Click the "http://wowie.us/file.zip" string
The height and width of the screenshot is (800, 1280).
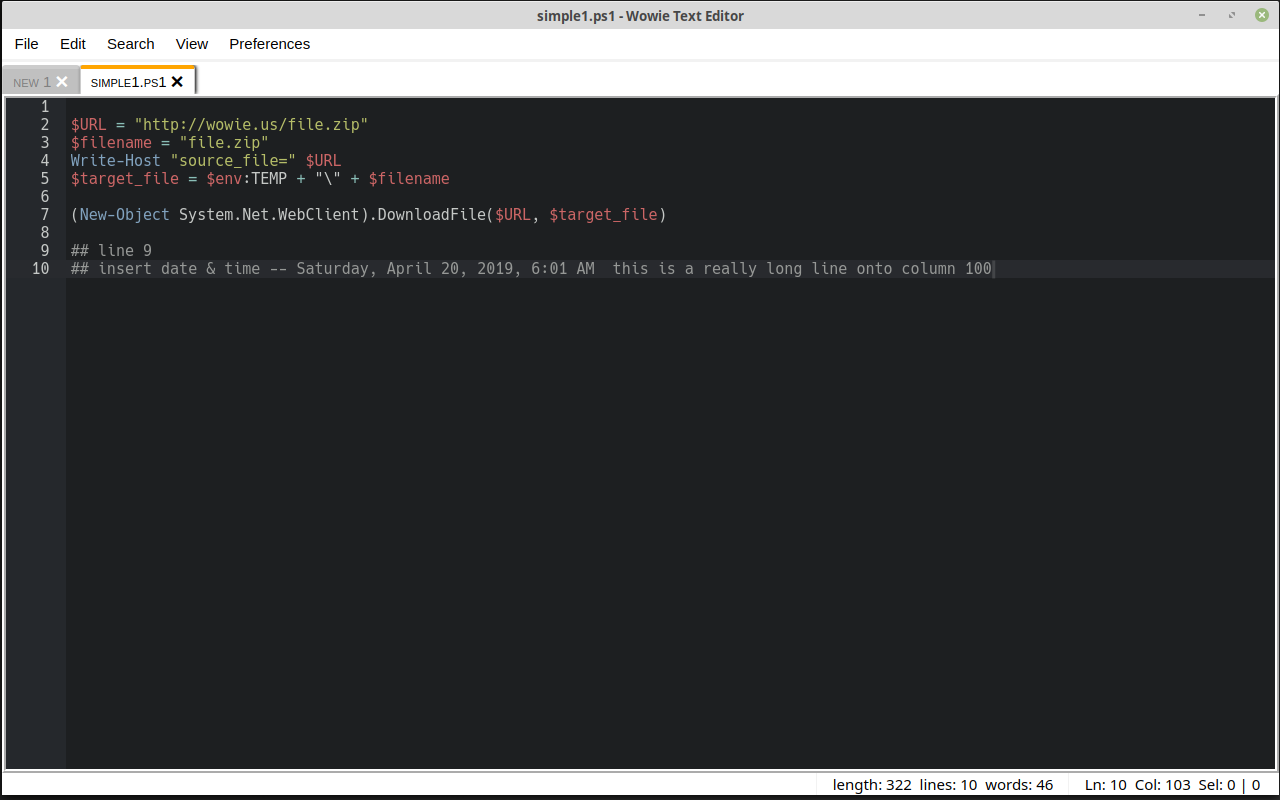(x=251, y=125)
